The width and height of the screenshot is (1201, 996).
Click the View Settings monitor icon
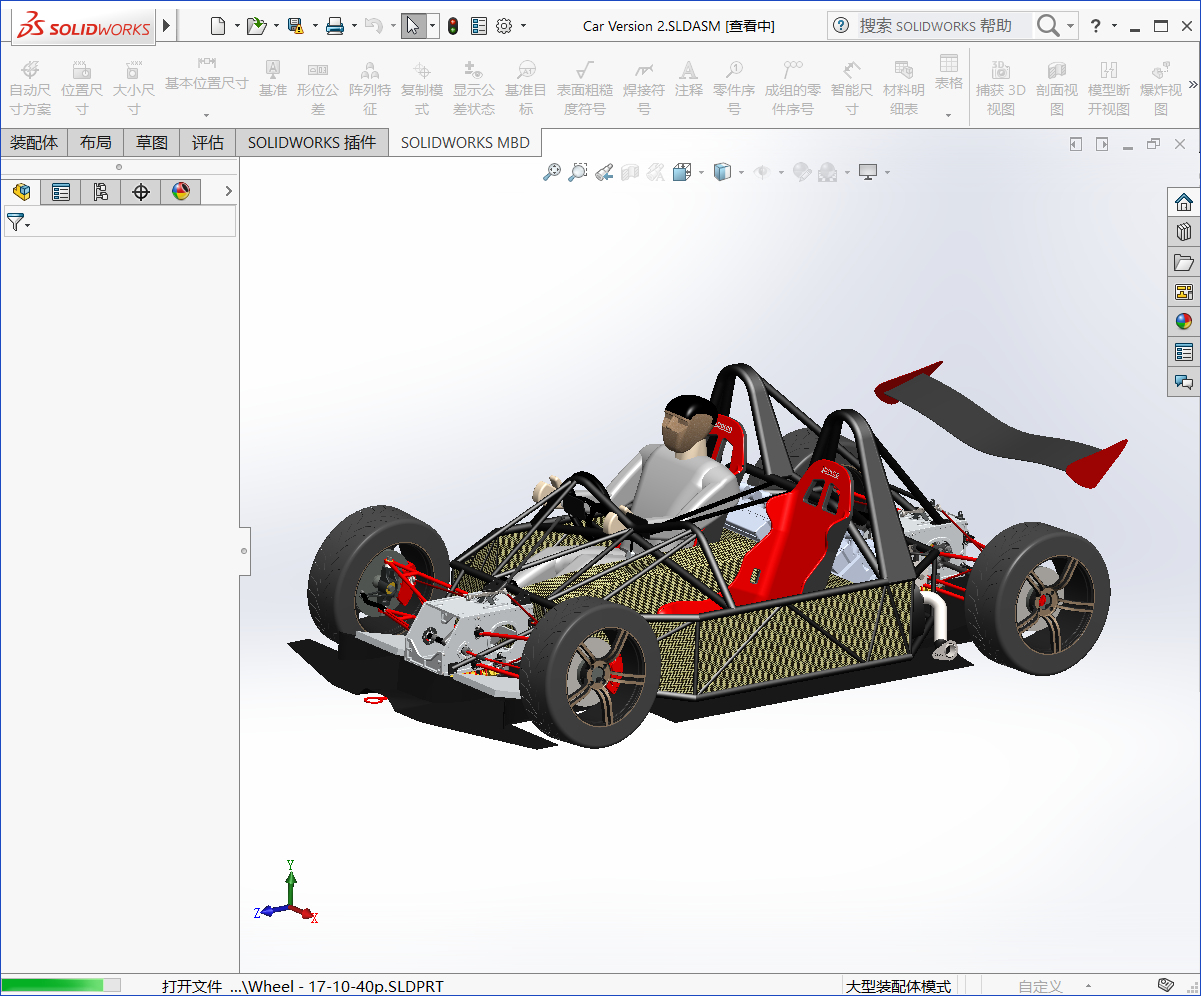click(x=868, y=172)
